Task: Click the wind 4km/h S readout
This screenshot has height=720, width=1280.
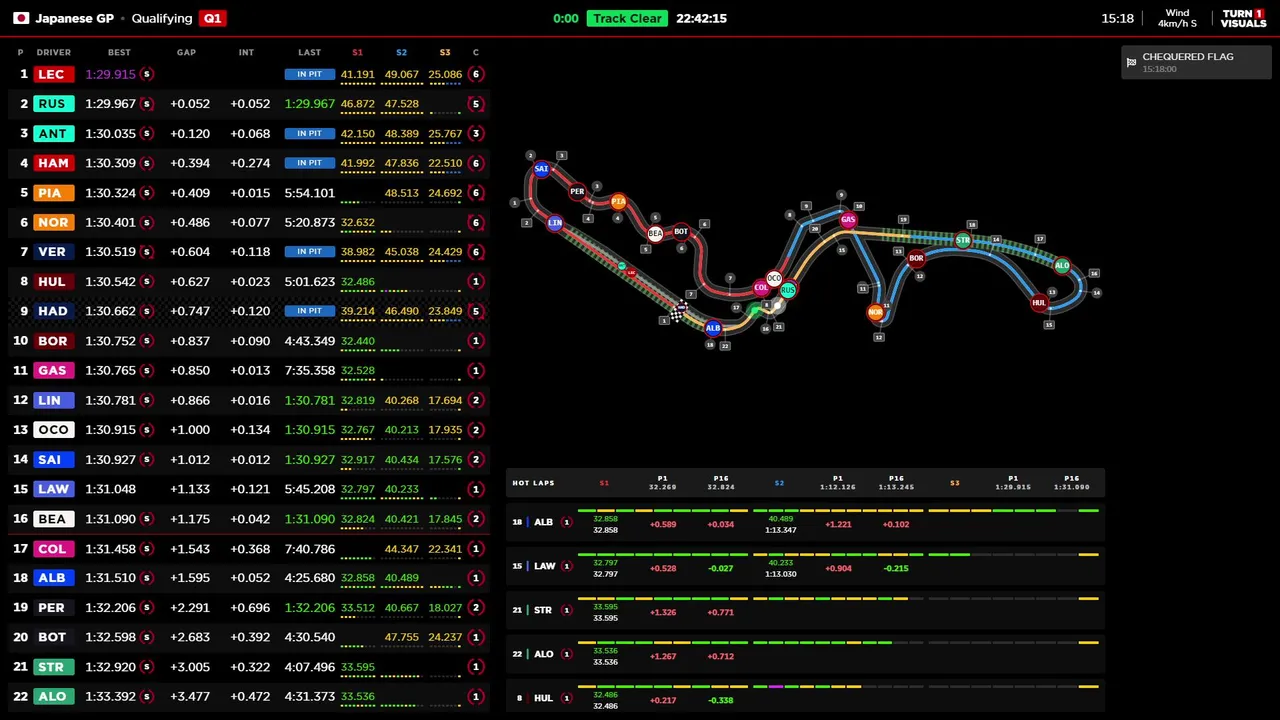Action: [1177, 18]
